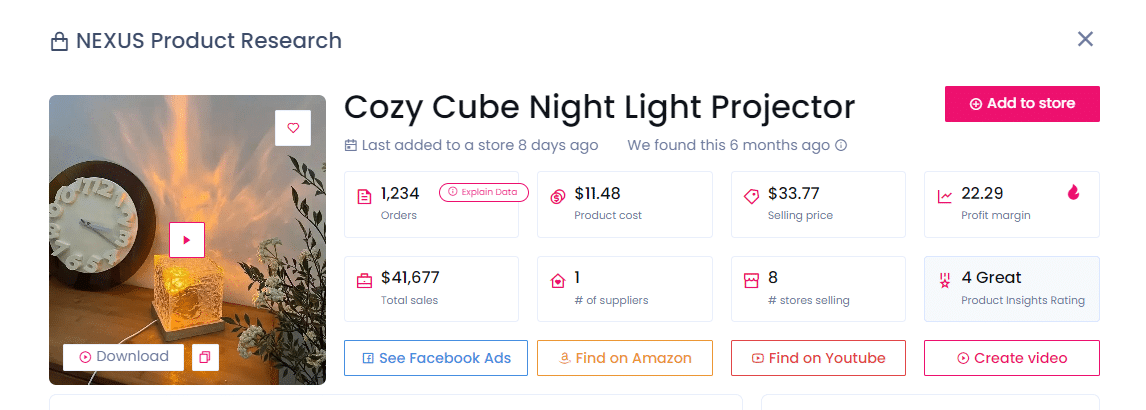Click the copy icon beside Download
This screenshot has width=1146, height=410.
[204, 357]
